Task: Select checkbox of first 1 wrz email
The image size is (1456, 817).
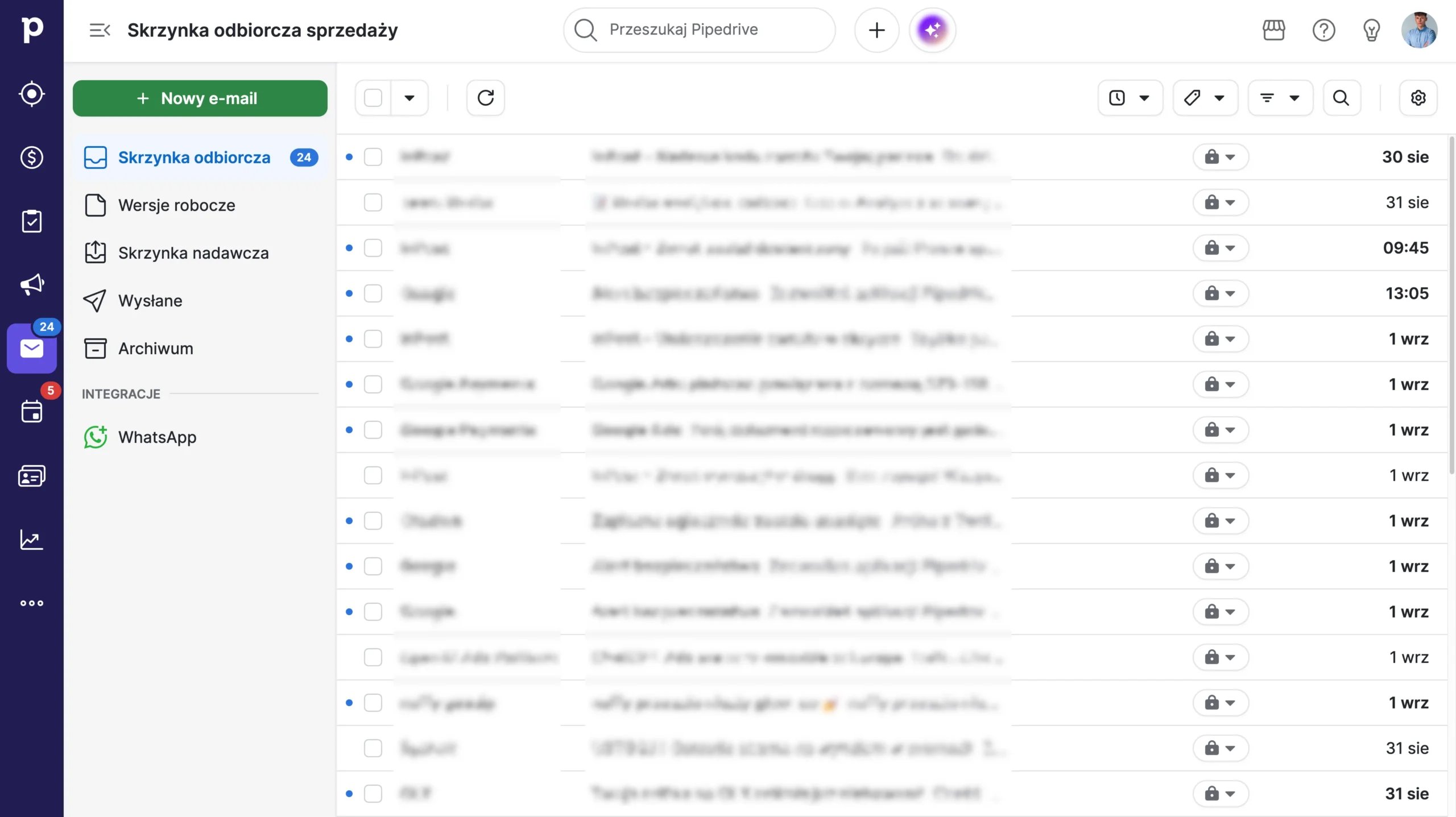Action: coord(373,339)
